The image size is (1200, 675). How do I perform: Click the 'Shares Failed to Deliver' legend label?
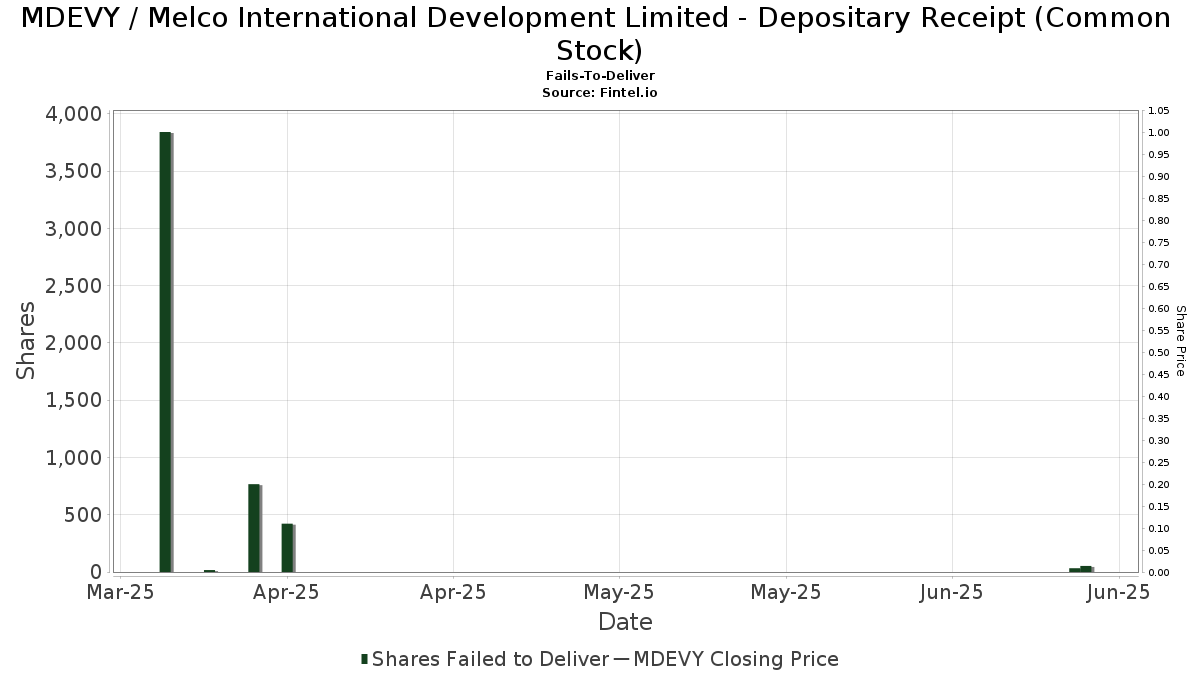coord(490,659)
